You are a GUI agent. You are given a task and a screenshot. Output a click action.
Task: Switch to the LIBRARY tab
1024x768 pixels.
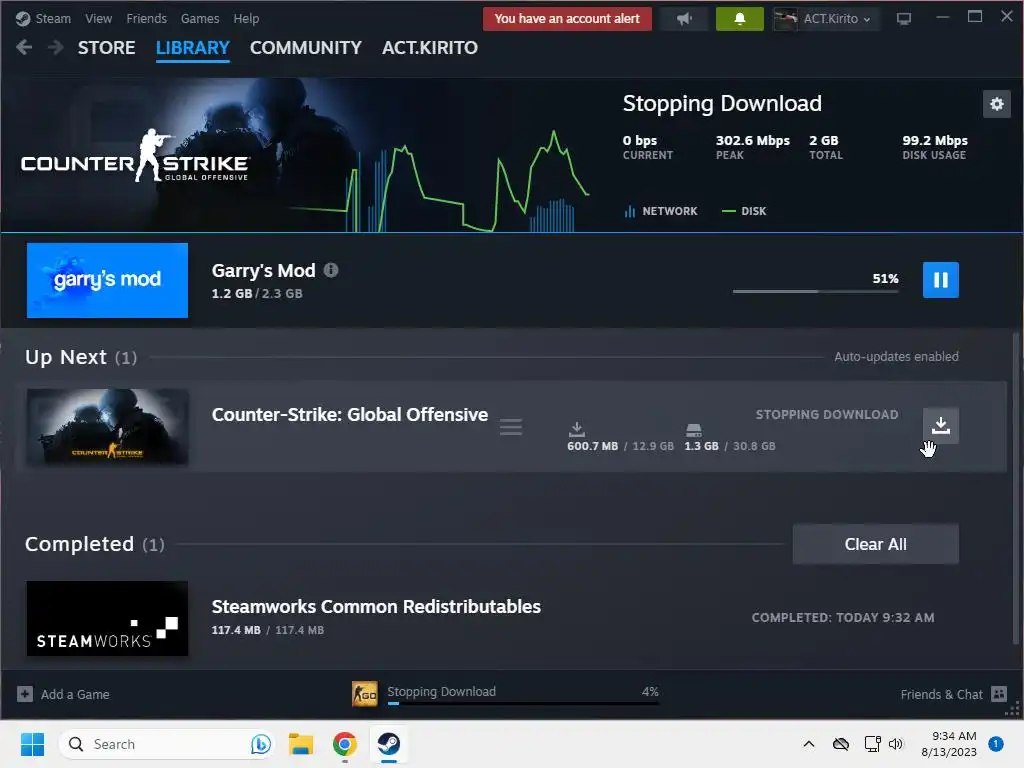[x=193, y=48]
